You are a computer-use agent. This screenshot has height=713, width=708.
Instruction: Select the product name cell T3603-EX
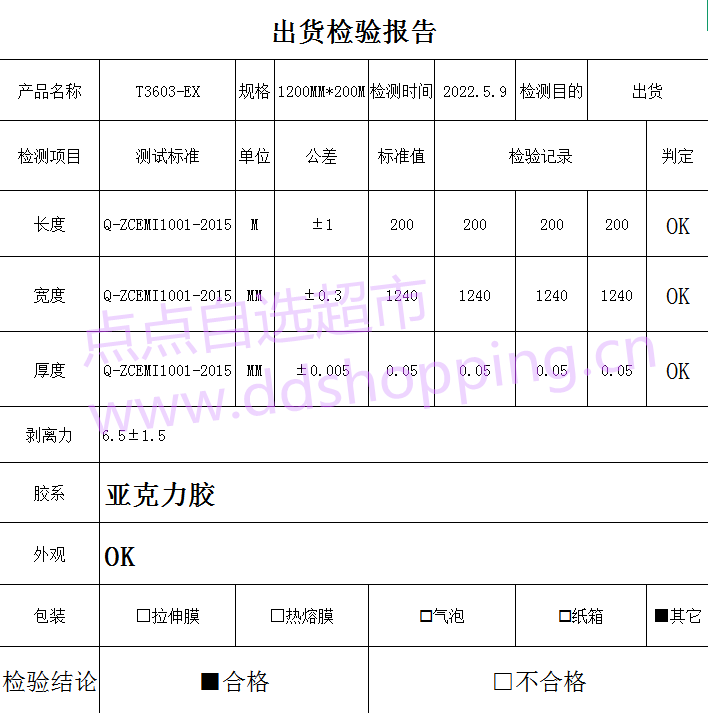point(168,91)
